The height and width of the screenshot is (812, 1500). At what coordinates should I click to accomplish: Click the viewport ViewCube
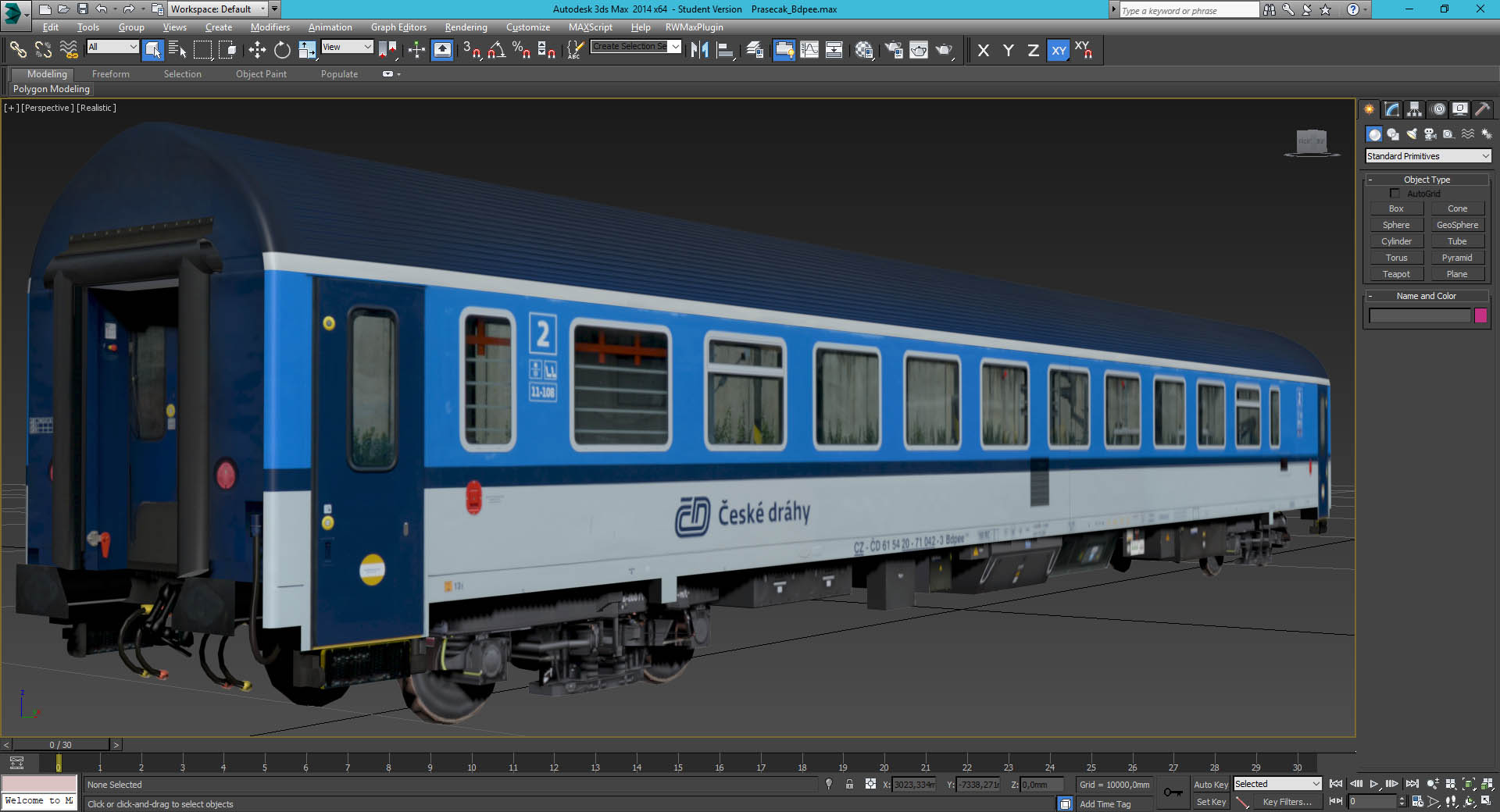click(x=1312, y=142)
